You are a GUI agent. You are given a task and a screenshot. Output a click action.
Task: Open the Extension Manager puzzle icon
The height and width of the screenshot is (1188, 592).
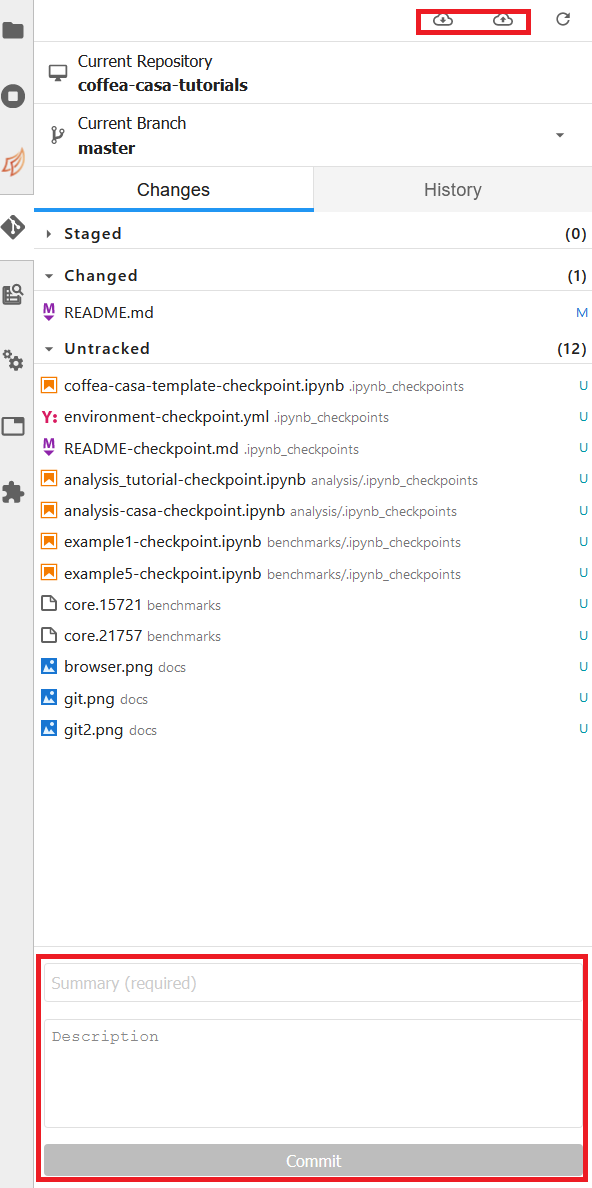click(14, 492)
